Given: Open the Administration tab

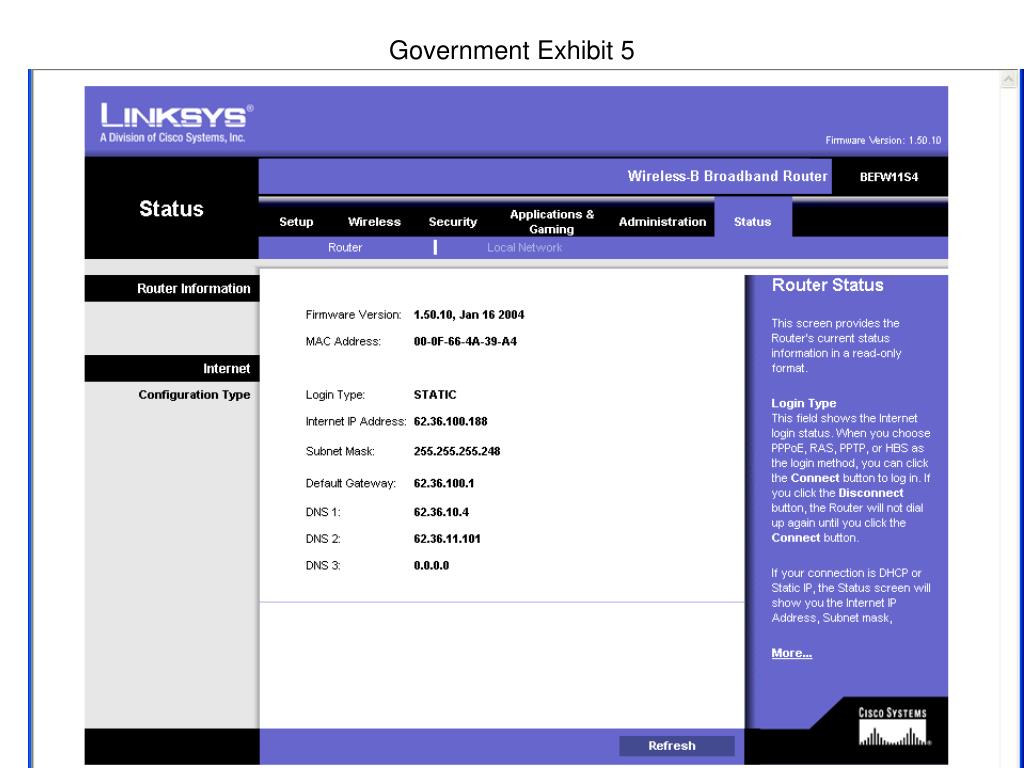Looking at the screenshot, I should point(662,222).
